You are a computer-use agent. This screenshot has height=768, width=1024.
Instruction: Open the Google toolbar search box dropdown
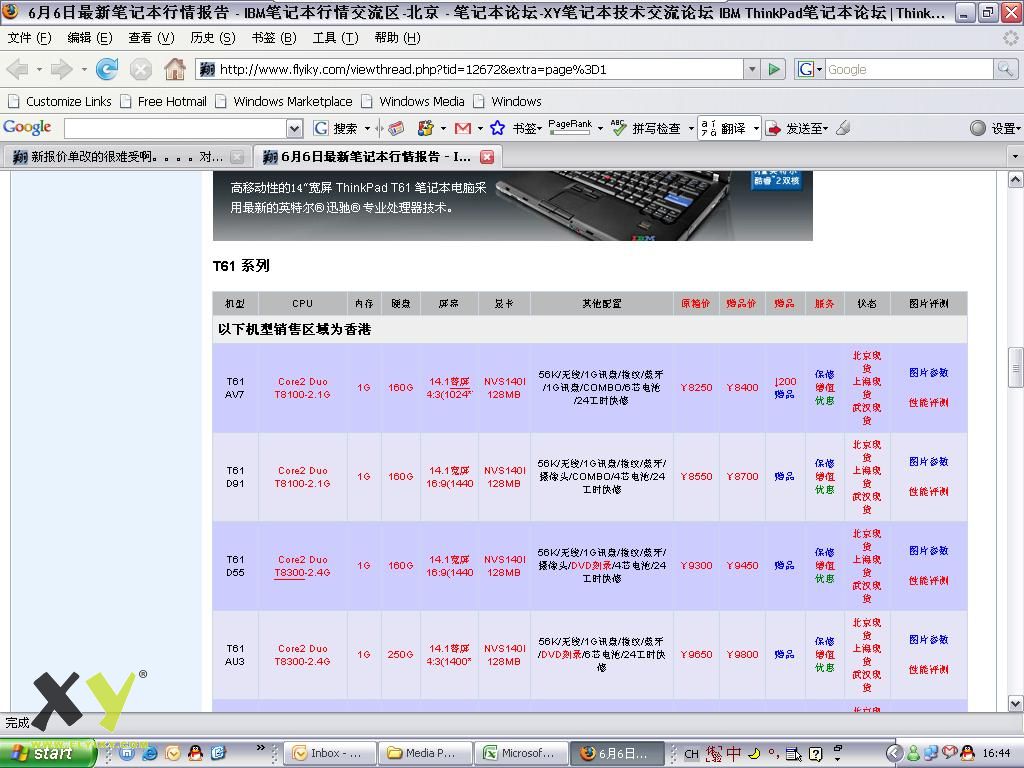pos(295,128)
